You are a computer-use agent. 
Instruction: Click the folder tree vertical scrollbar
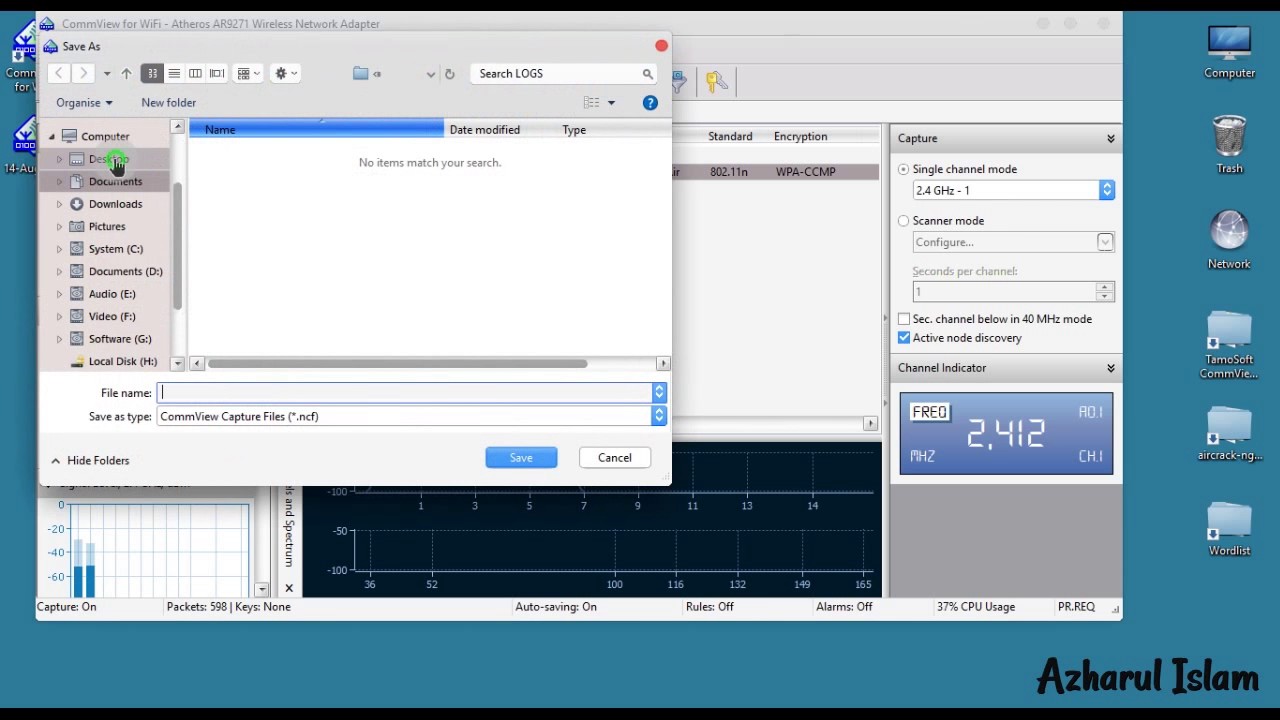click(177, 245)
